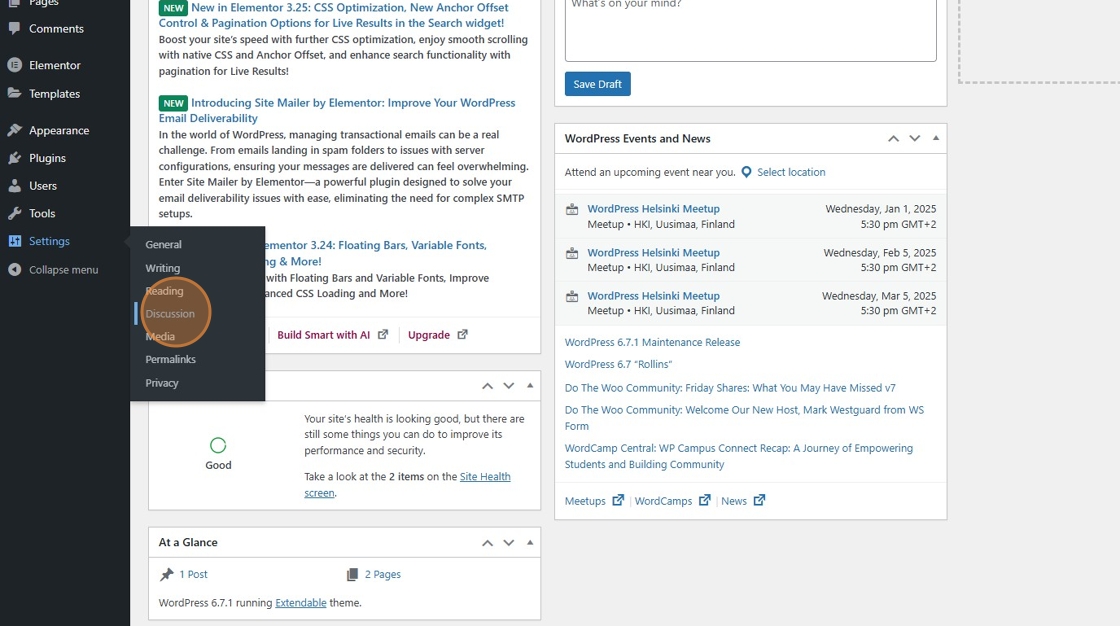Click external link icon beside Build Smart with AI

[383, 334]
